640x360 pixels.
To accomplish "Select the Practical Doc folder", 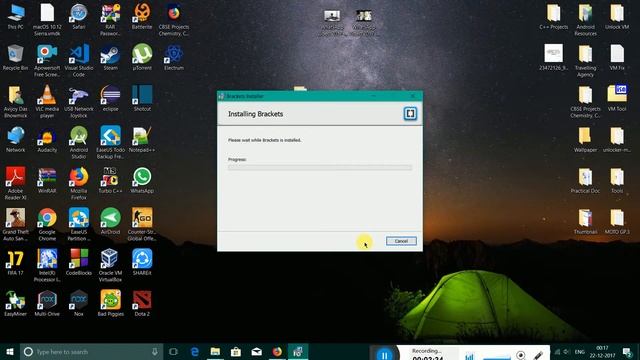I will 585,181.
